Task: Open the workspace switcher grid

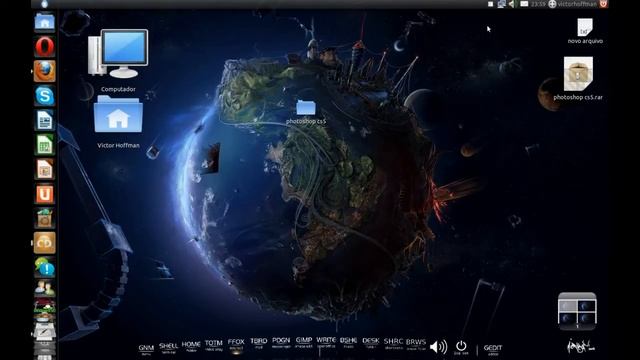Action: pyautogui.click(x=577, y=311)
